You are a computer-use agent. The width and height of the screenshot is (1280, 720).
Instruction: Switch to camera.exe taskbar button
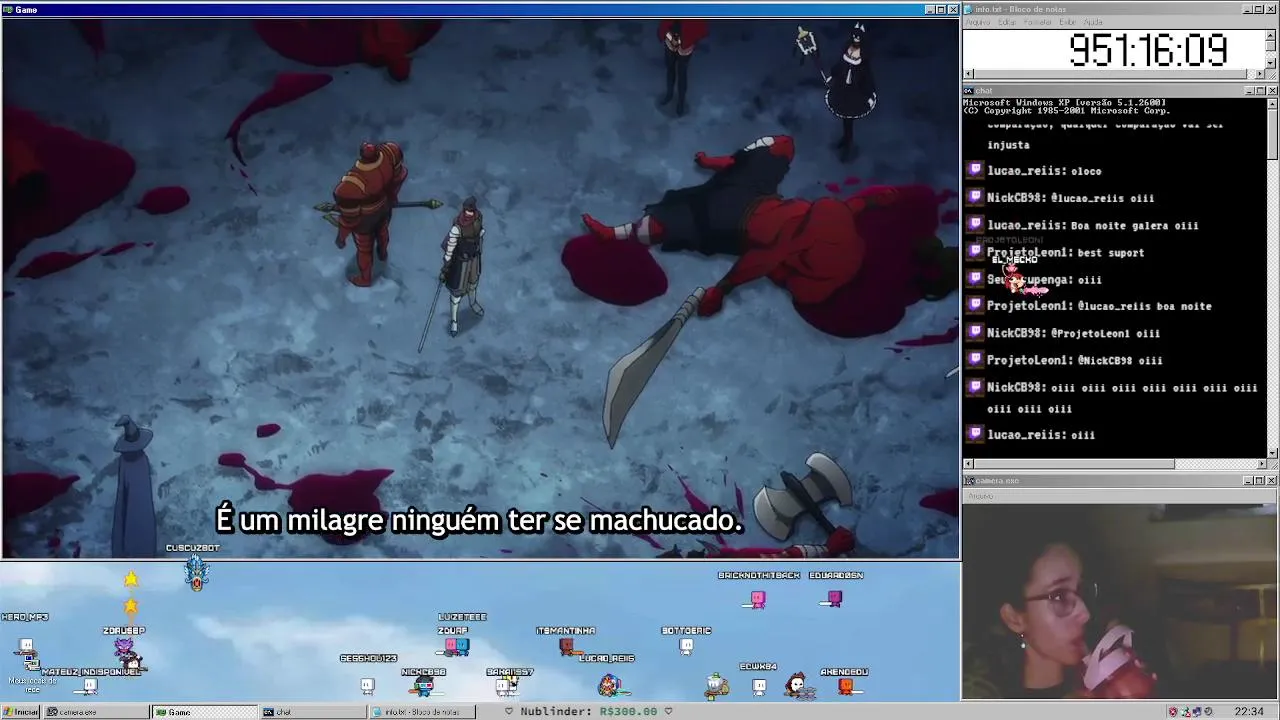[96, 712]
